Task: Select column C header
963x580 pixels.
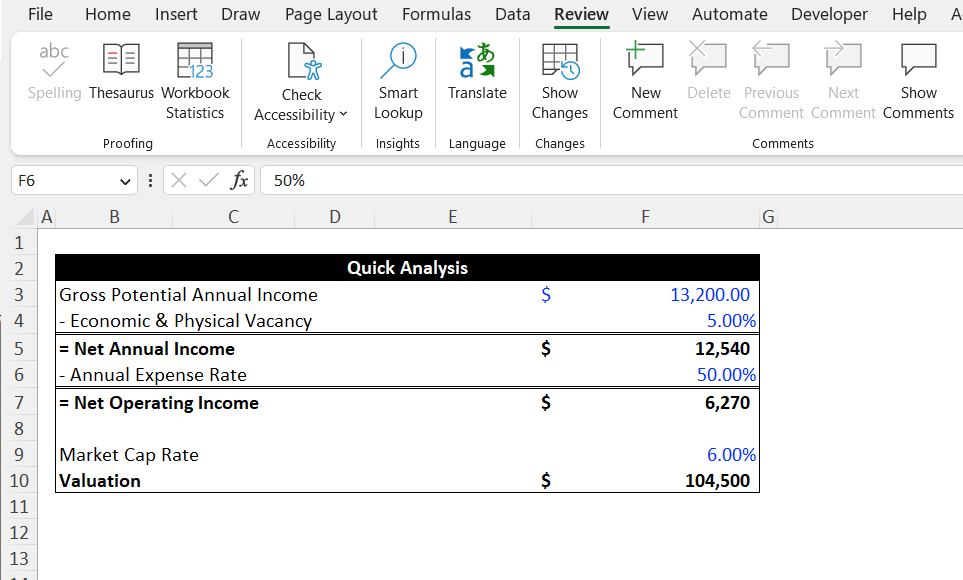Action: (x=233, y=216)
